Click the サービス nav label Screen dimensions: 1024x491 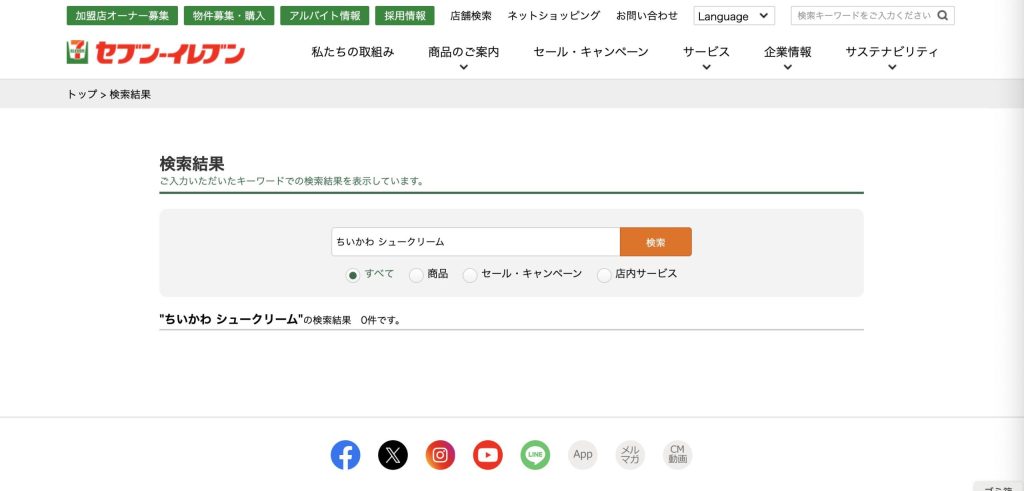(x=706, y=52)
